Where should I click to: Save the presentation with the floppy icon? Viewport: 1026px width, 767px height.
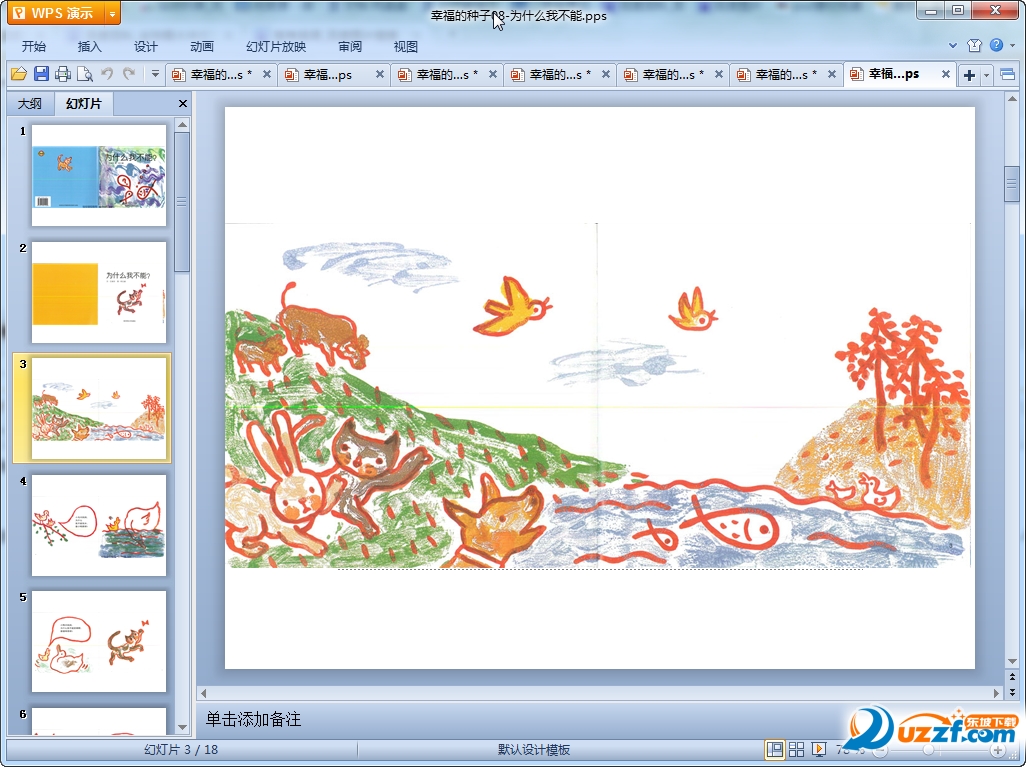pos(41,74)
